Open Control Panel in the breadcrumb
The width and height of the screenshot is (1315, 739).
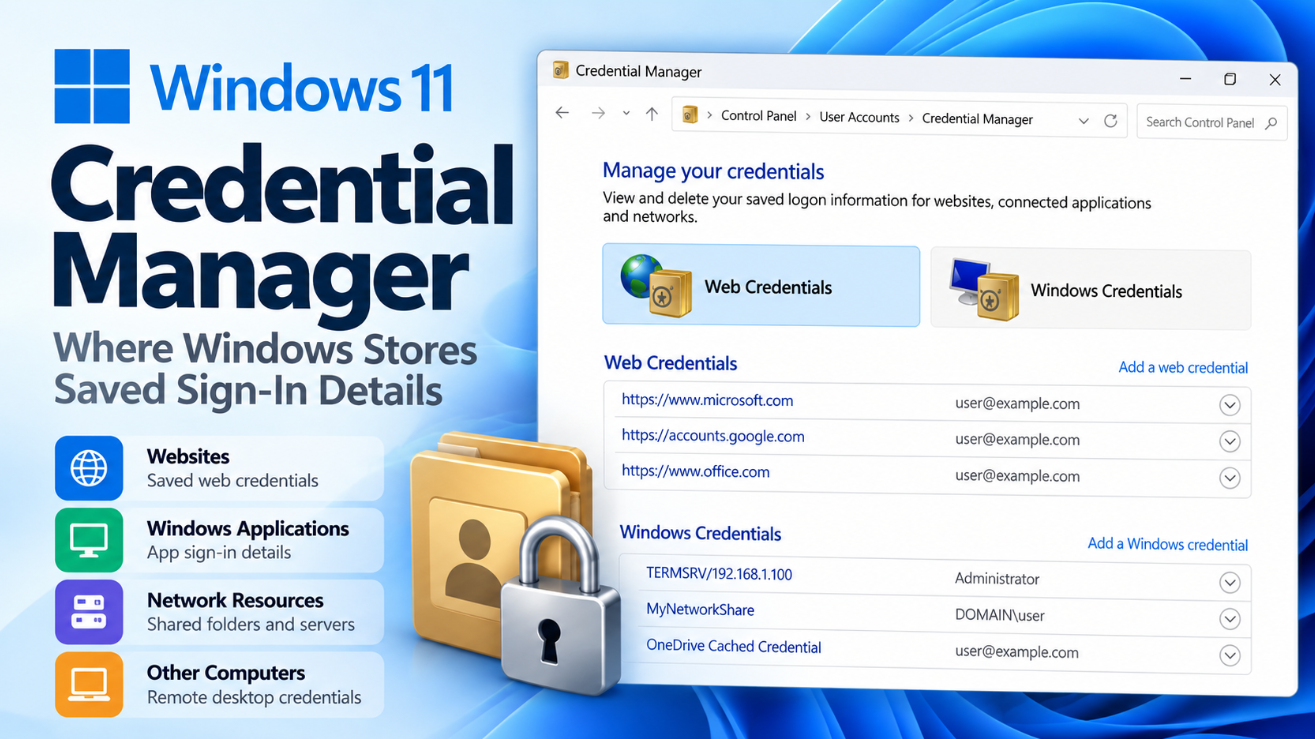coord(759,116)
